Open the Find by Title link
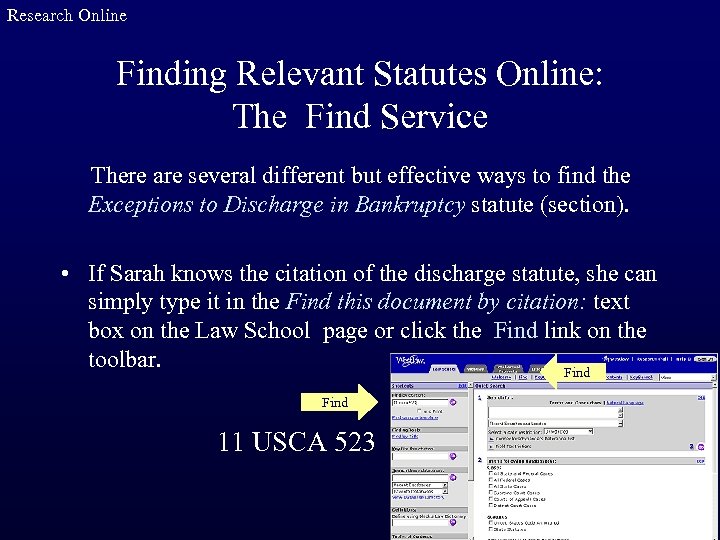Image resolution: width=720 pixels, height=540 pixels. tap(405, 436)
